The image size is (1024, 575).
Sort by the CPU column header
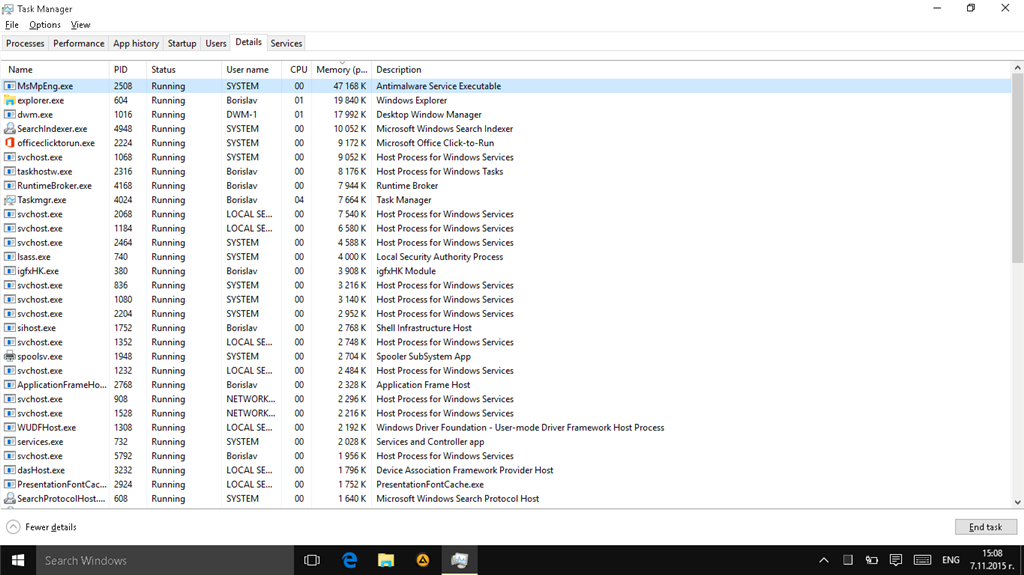click(x=297, y=69)
